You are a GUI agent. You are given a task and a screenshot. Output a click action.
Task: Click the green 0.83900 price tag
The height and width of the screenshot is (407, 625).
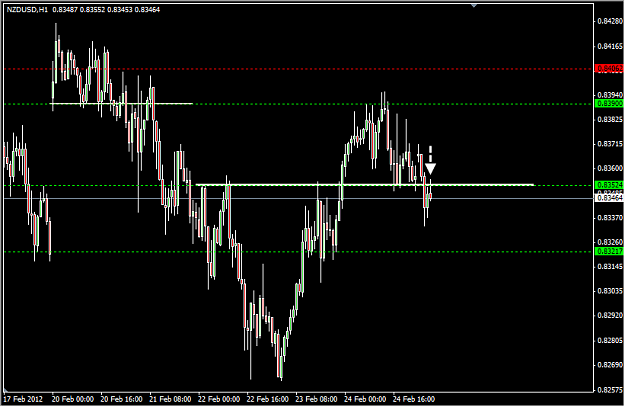point(609,104)
